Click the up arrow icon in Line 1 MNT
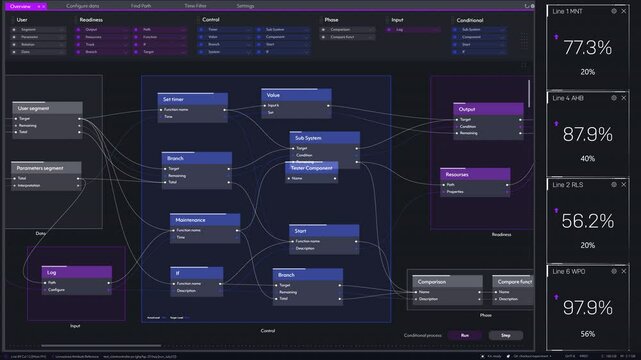Screen dimensions: 641x360 click(556, 37)
